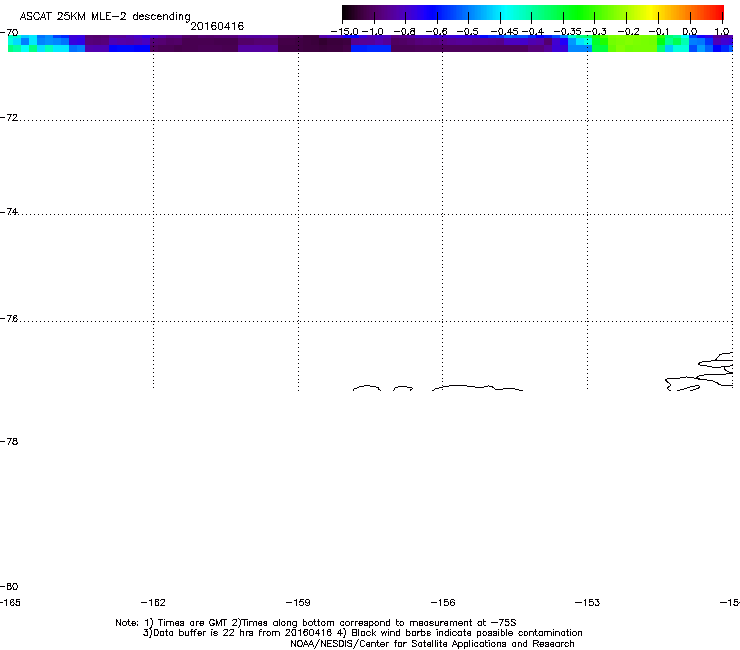
Task: Pick the yellow segment of the color bar
Action: [652, 12]
